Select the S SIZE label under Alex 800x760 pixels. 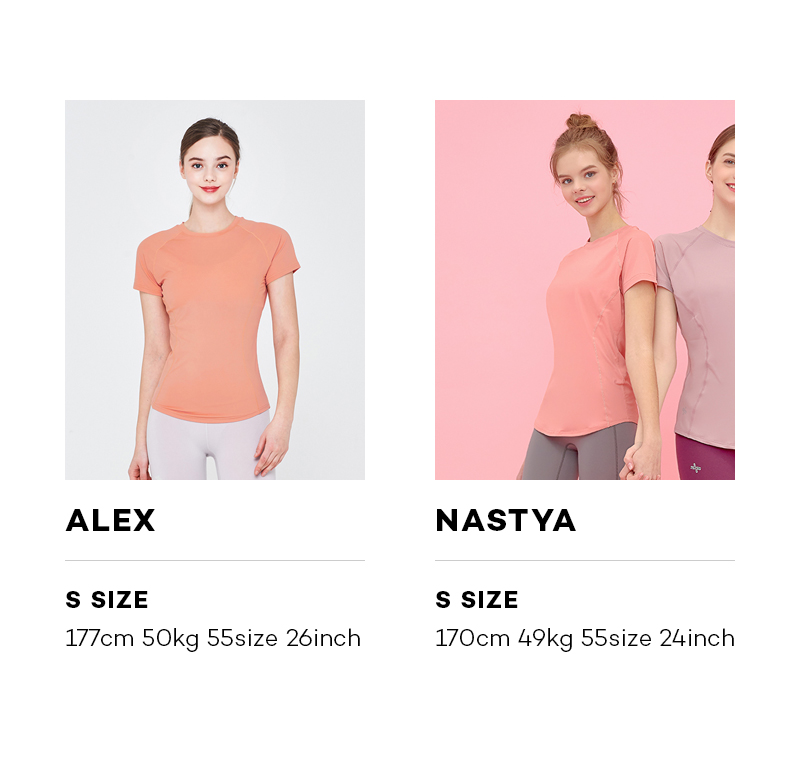click(x=107, y=599)
